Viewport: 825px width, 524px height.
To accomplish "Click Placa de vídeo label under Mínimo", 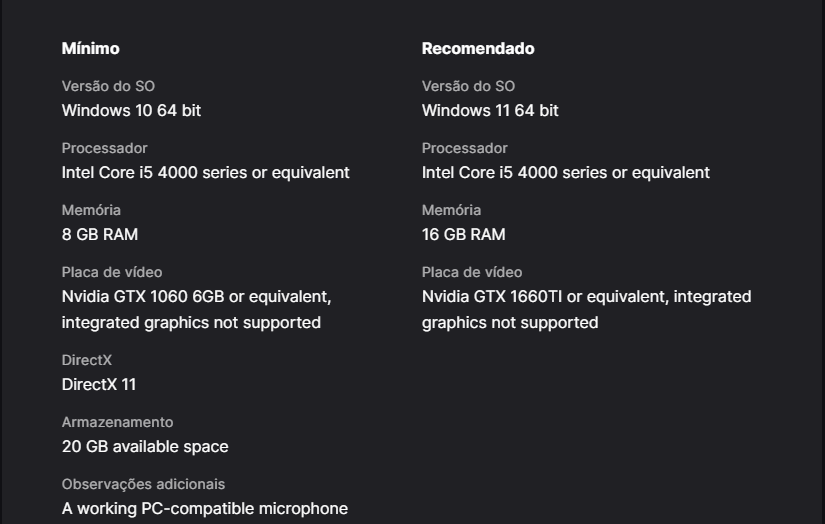I will (112, 272).
